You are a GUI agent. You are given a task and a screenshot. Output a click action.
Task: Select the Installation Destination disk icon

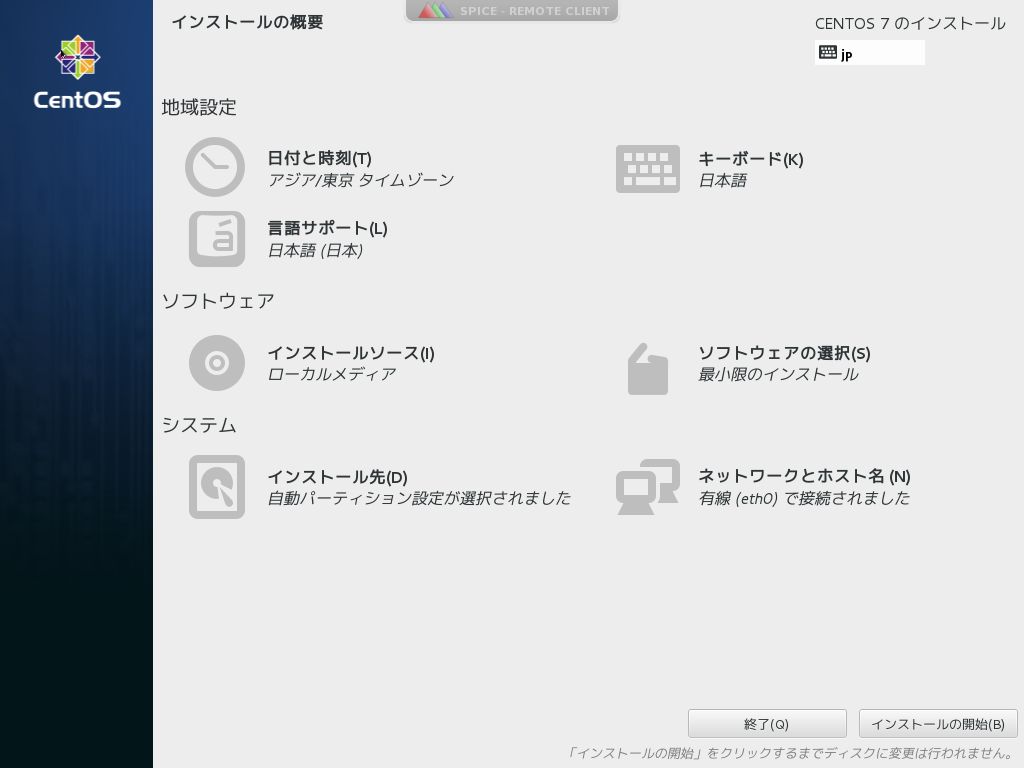(x=216, y=487)
